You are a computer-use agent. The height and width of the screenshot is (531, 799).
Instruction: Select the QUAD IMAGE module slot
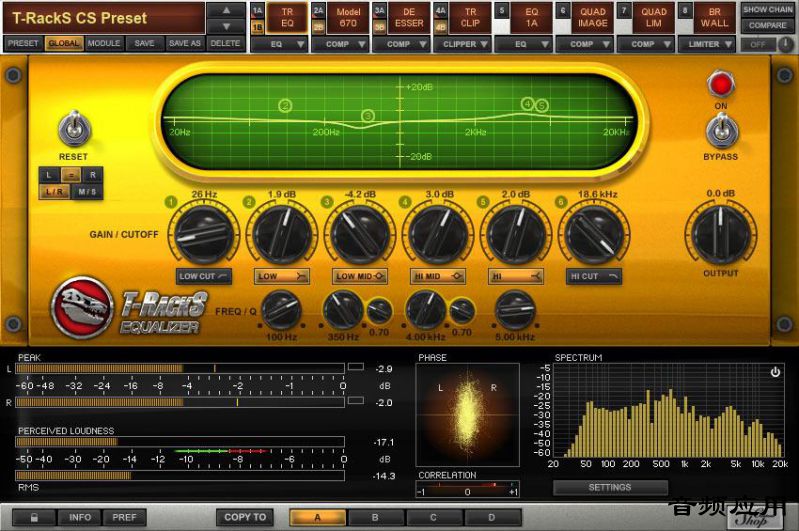(593, 18)
